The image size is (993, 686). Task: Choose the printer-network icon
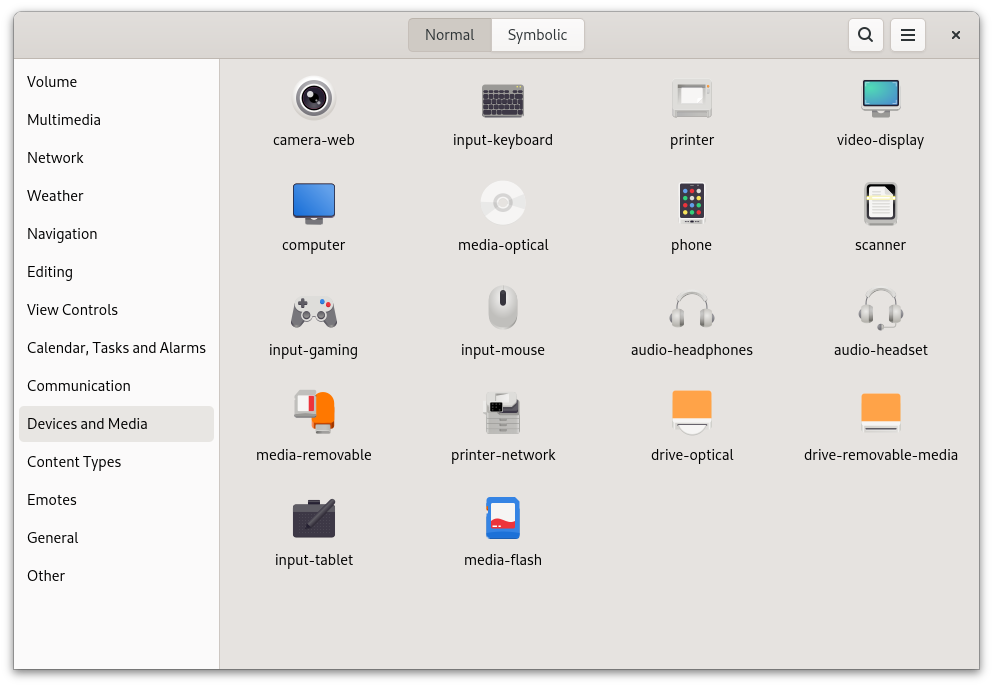(x=502, y=414)
